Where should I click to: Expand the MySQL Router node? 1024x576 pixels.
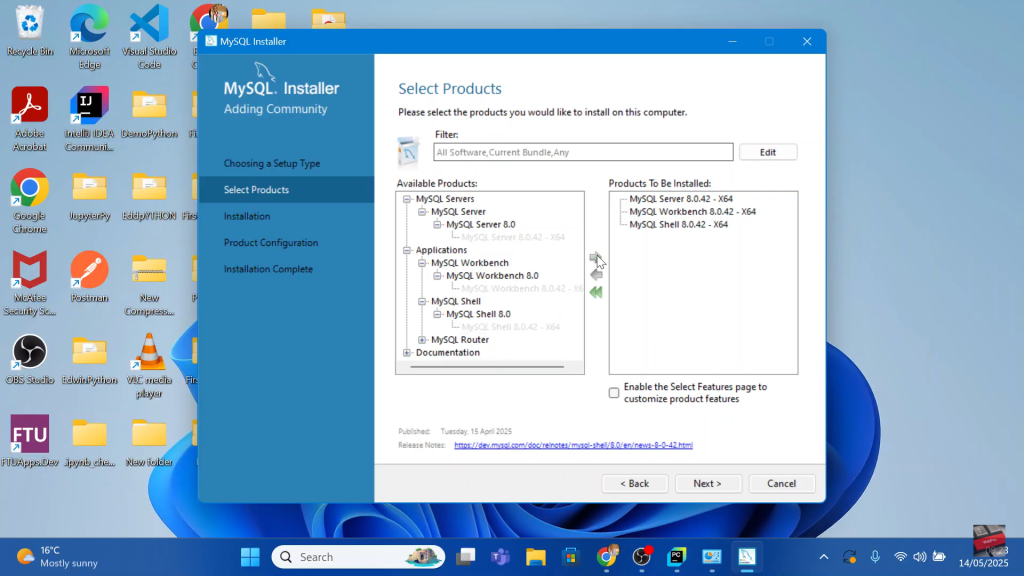pyautogui.click(x=422, y=340)
